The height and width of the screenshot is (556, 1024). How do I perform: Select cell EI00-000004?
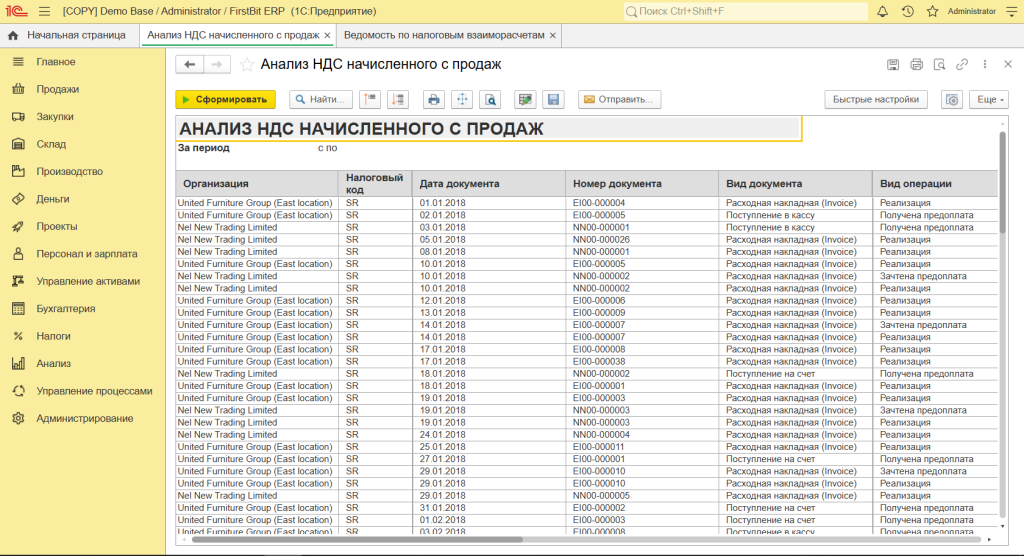coord(642,203)
